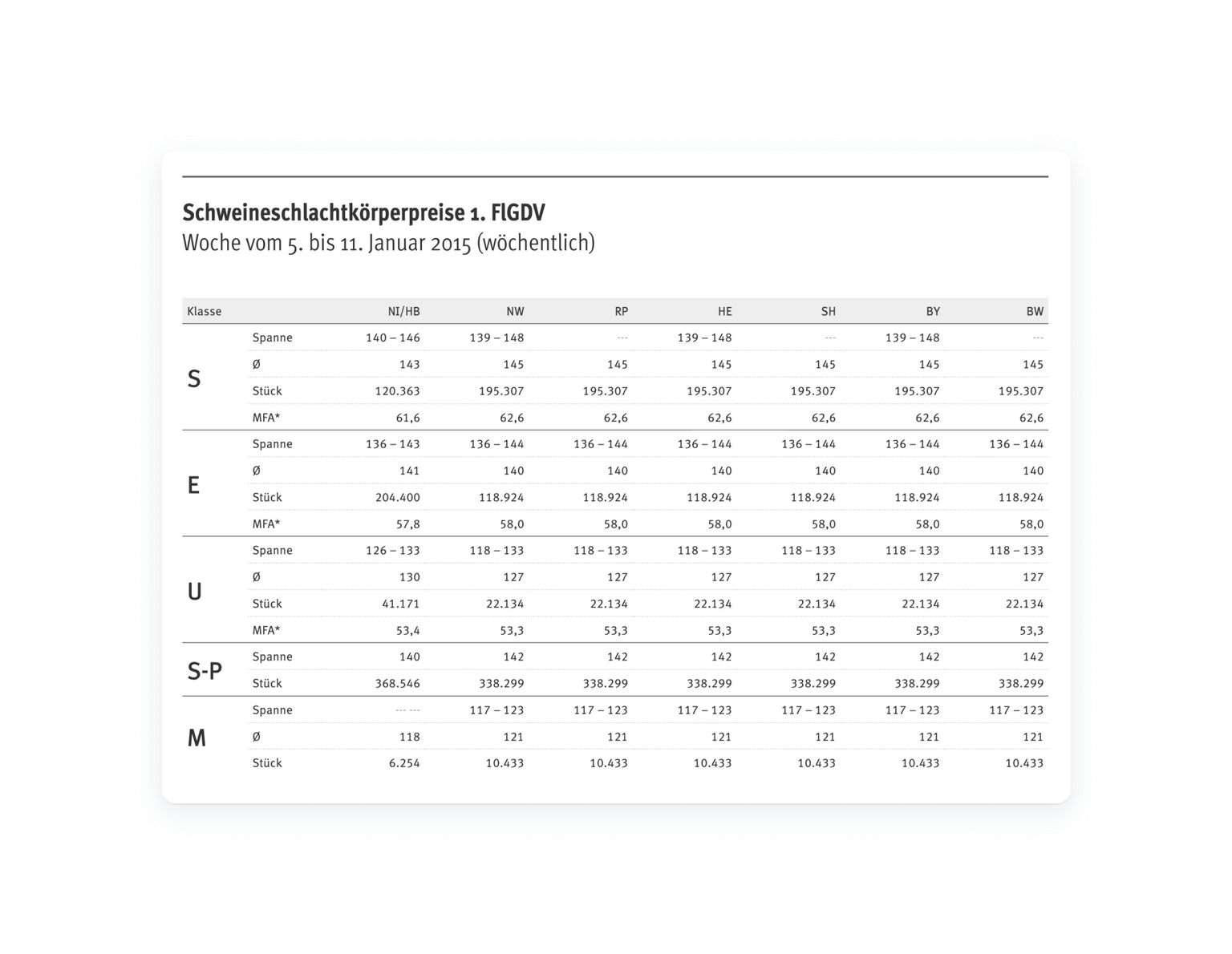
Task: Select the class label 'S-P'
Action: tap(205, 671)
